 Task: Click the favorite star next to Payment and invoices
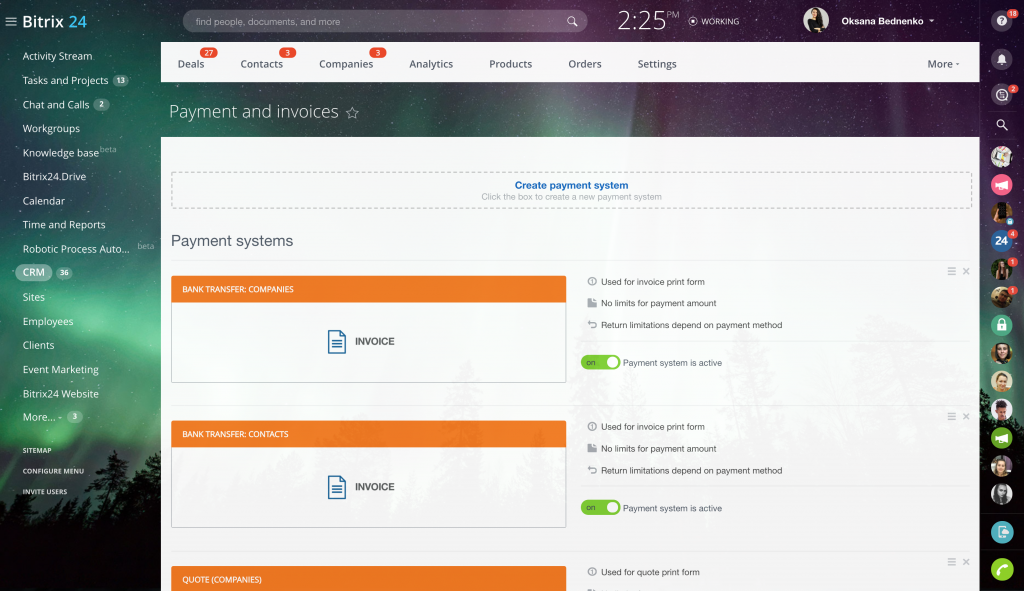click(352, 113)
